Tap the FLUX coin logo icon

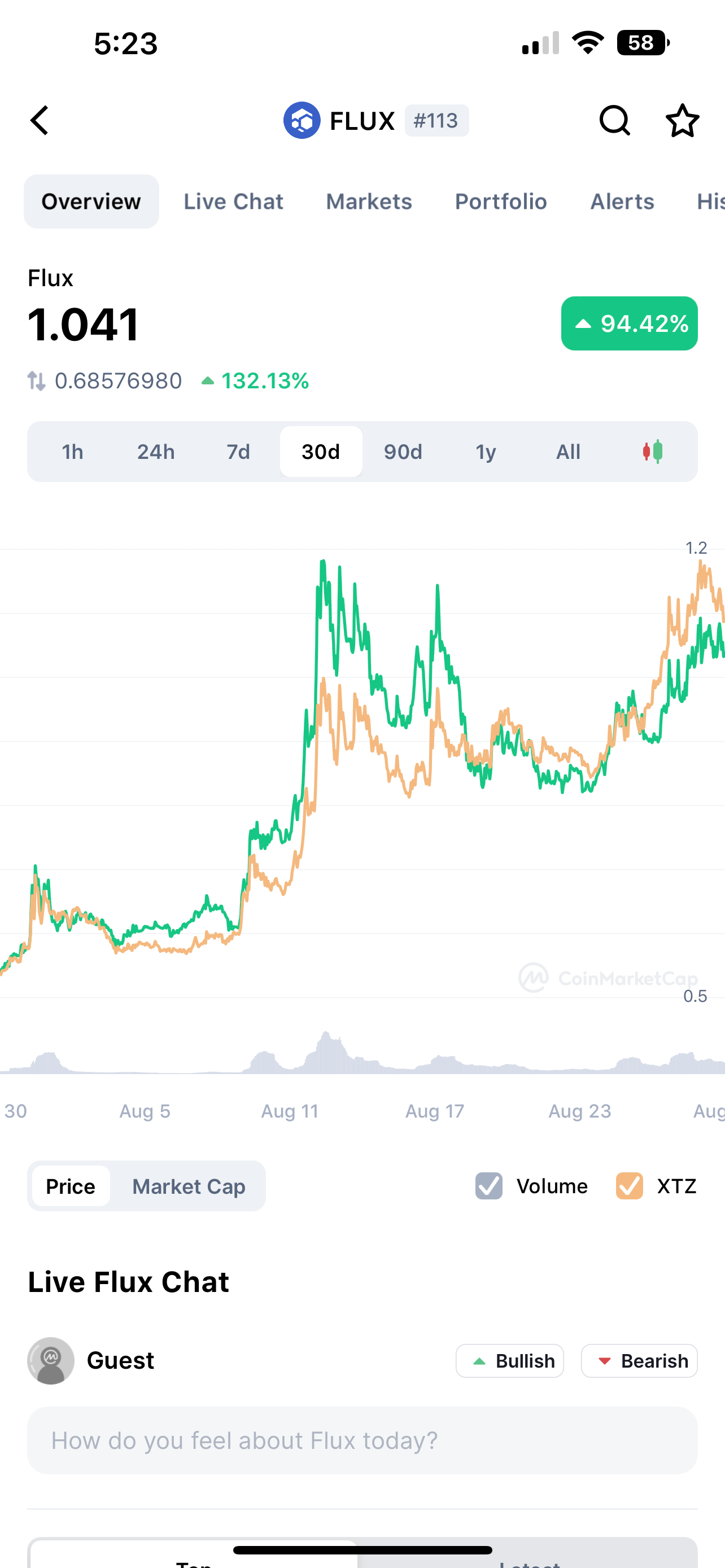[302, 121]
